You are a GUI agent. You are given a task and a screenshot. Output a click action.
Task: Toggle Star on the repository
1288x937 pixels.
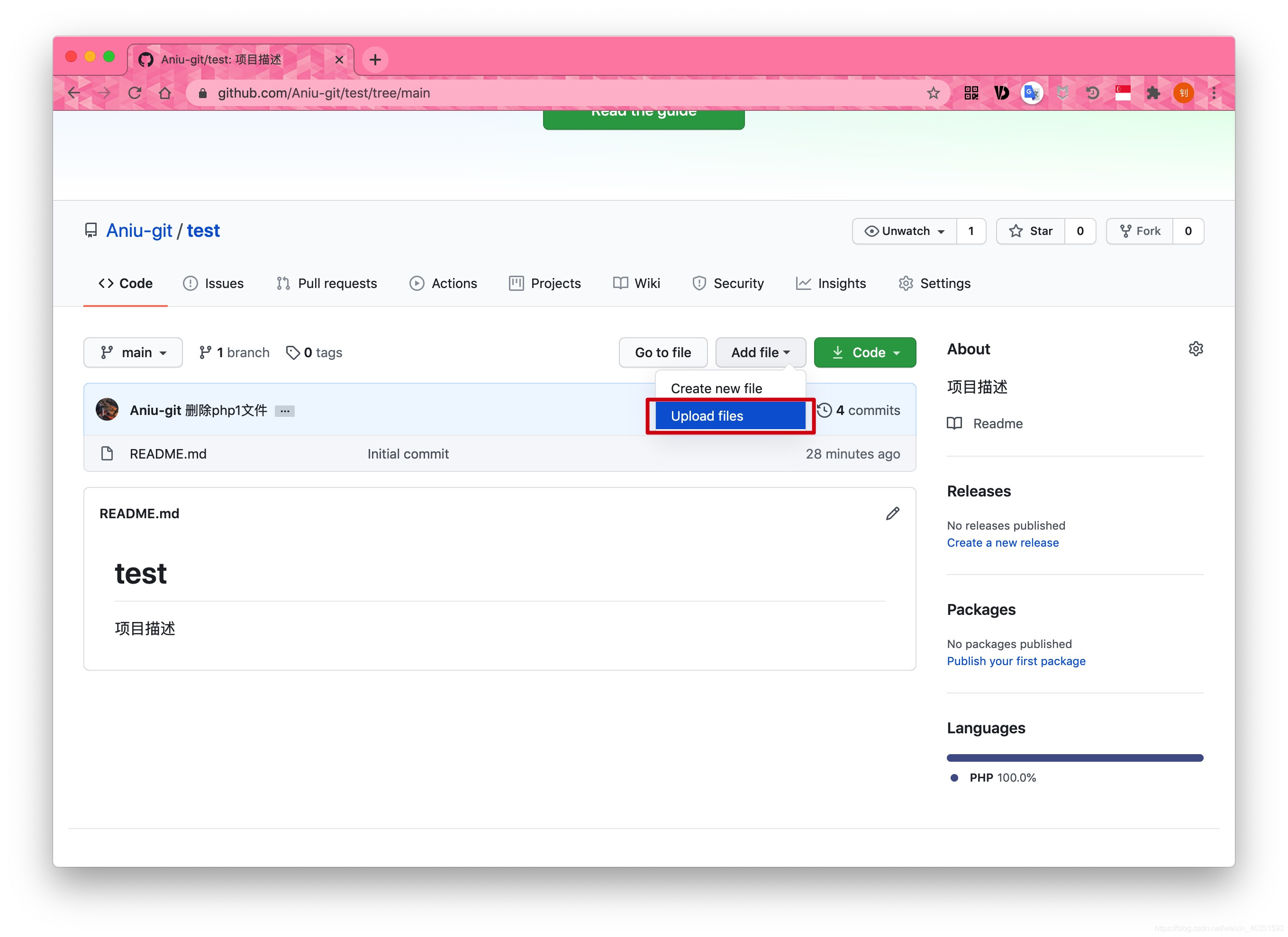click(x=1030, y=231)
